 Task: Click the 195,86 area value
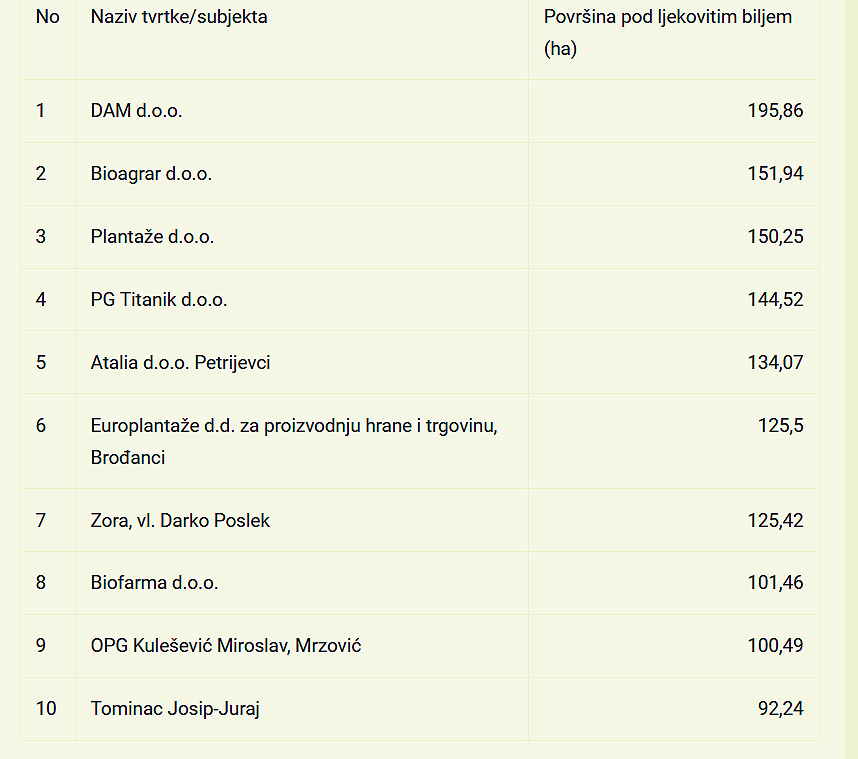(775, 111)
